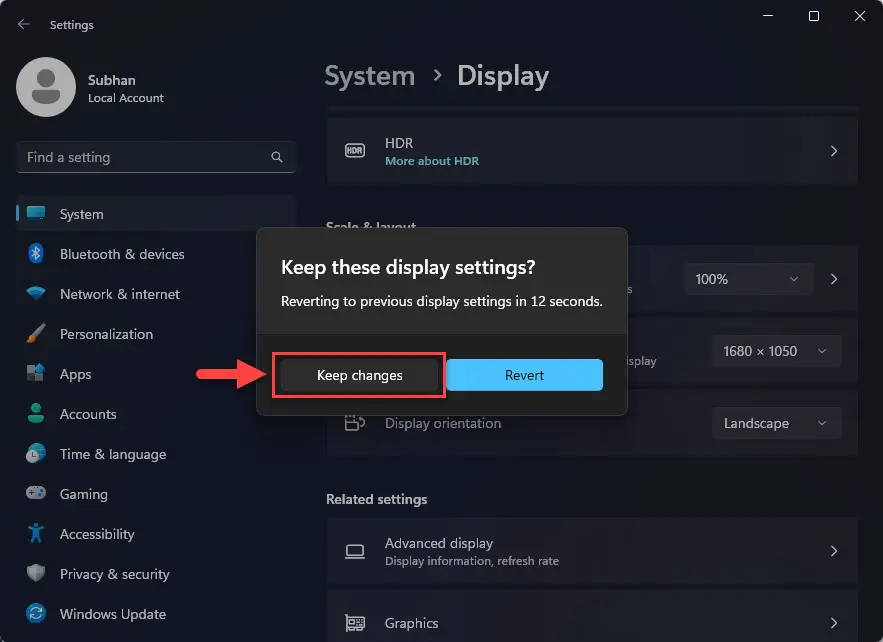Open the Scale 100% dropdown
The image size is (883, 642).
(x=748, y=279)
